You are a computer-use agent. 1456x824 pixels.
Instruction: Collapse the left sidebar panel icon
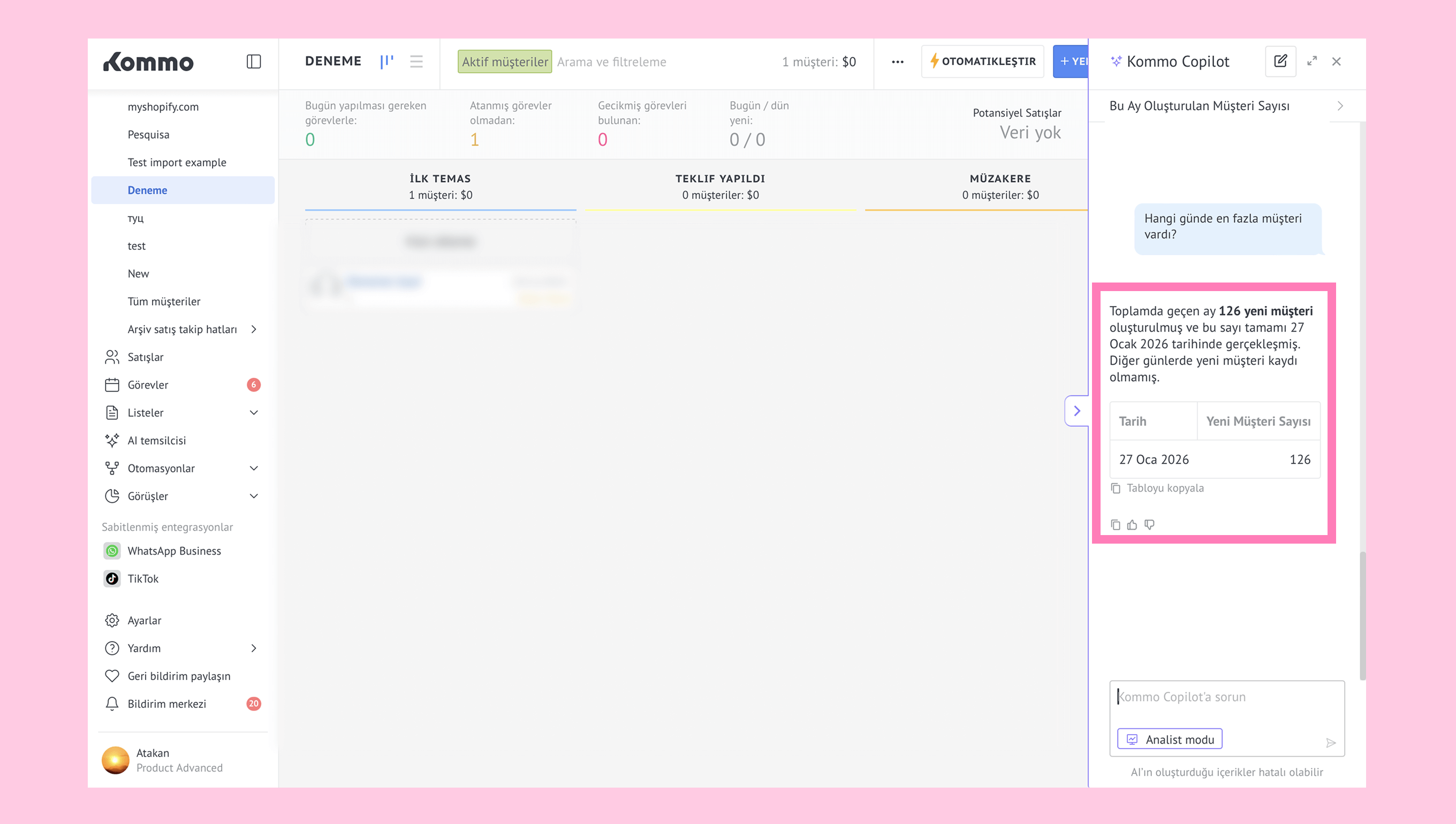click(x=254, y=61)
